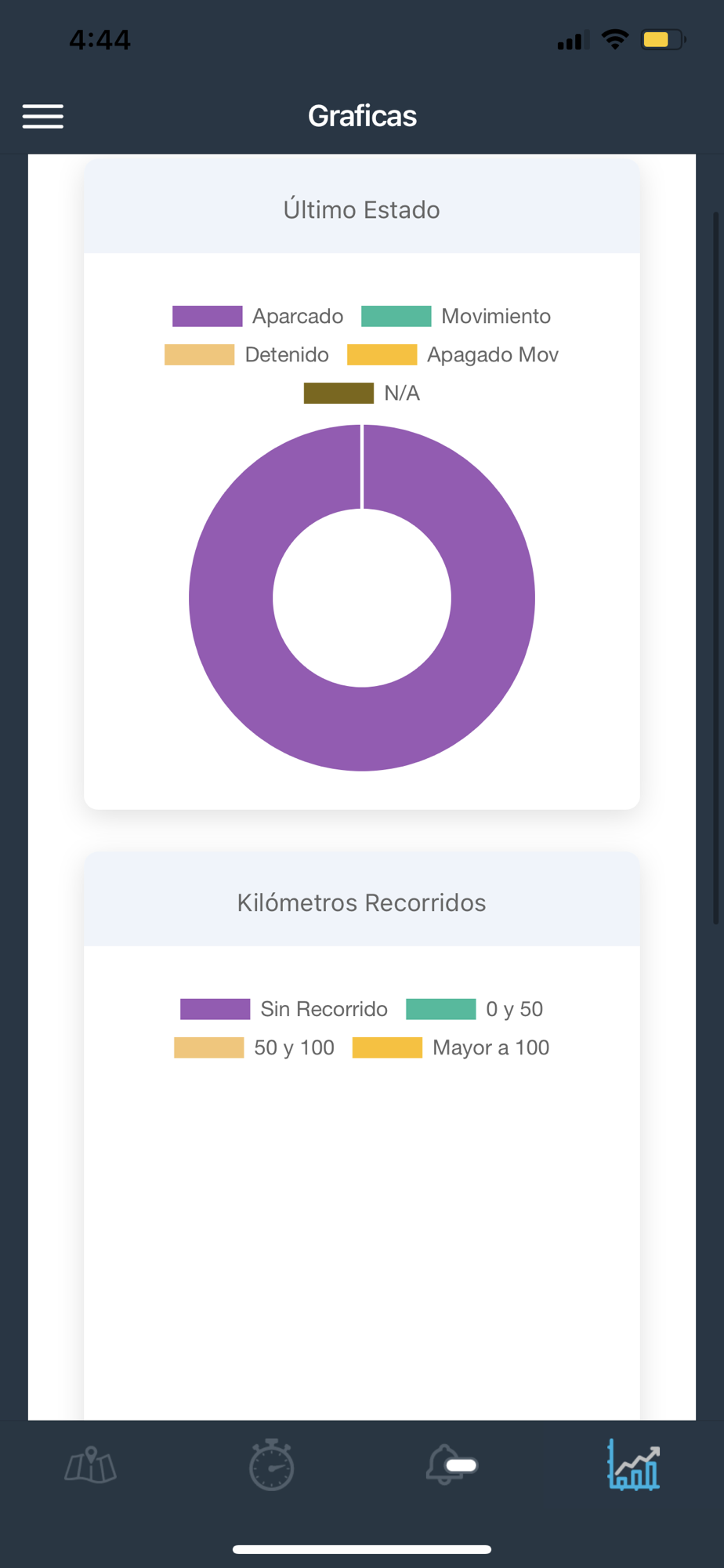Toggle the 50 y 100 legend swatch

[209, 1047]
